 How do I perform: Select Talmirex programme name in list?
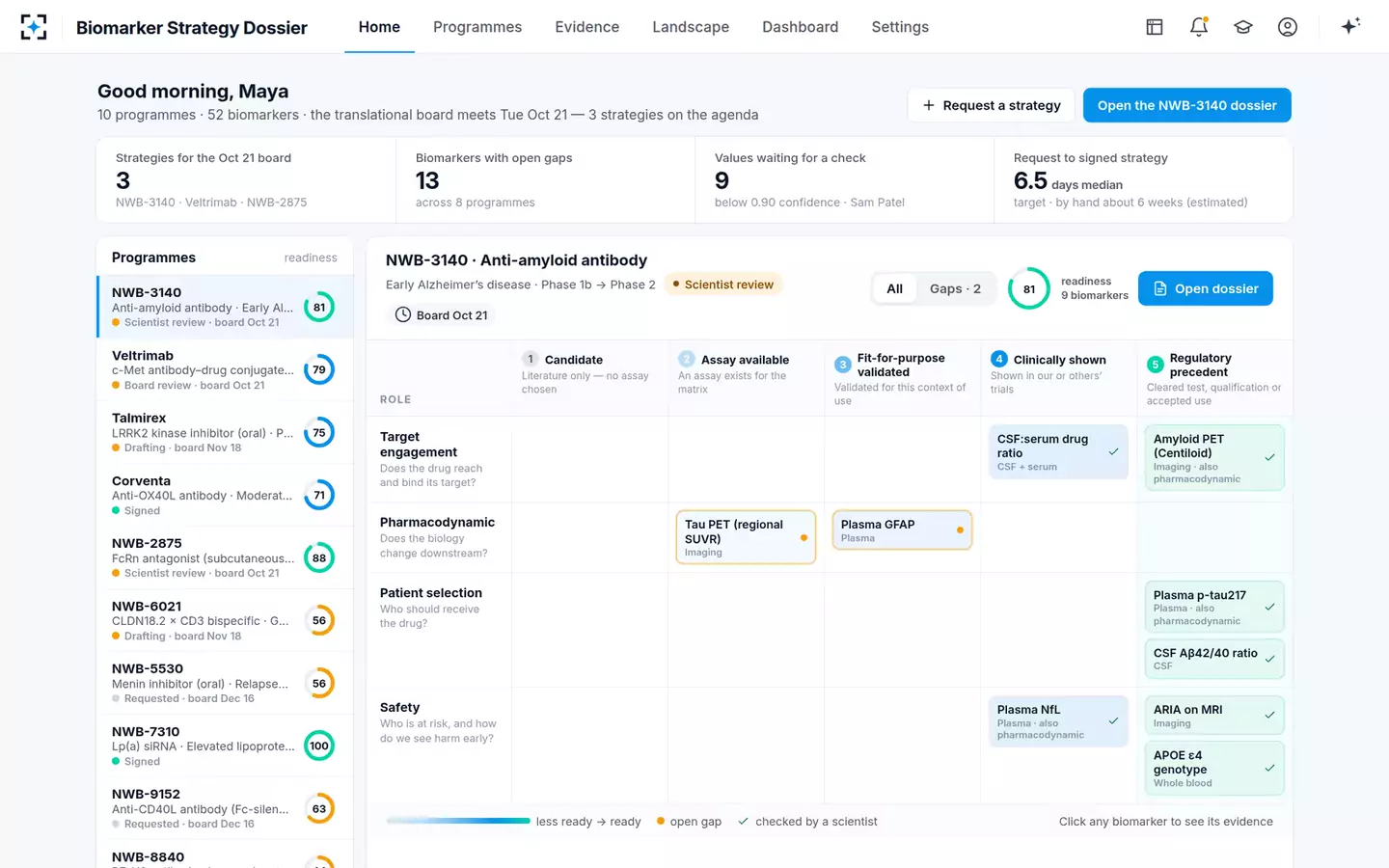(x=139, y=419)
